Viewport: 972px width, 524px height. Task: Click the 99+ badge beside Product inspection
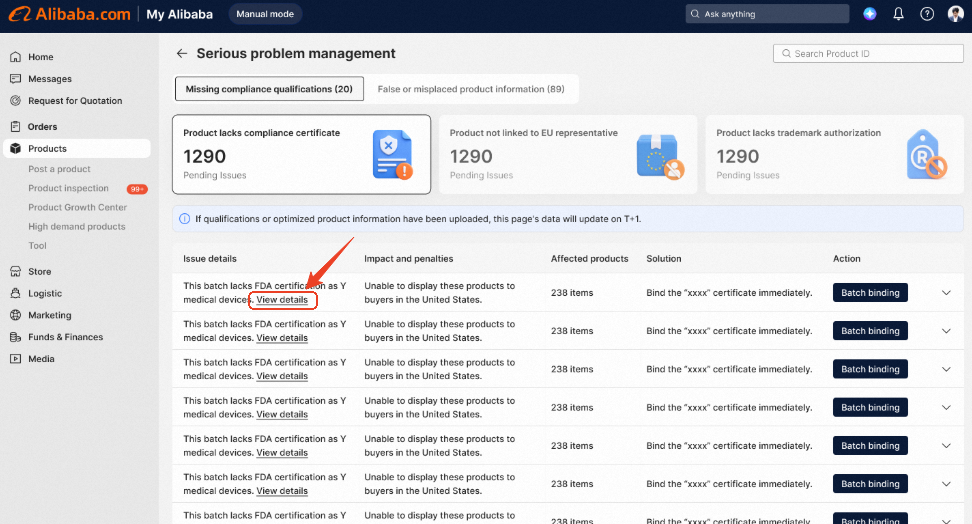click(137, 189)
